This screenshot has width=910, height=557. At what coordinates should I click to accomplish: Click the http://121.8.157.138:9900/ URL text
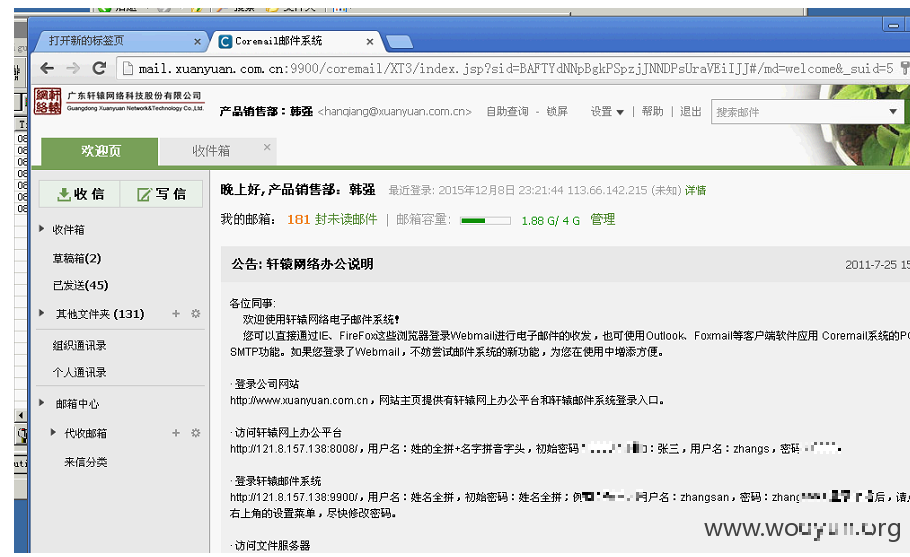[296, 497]
